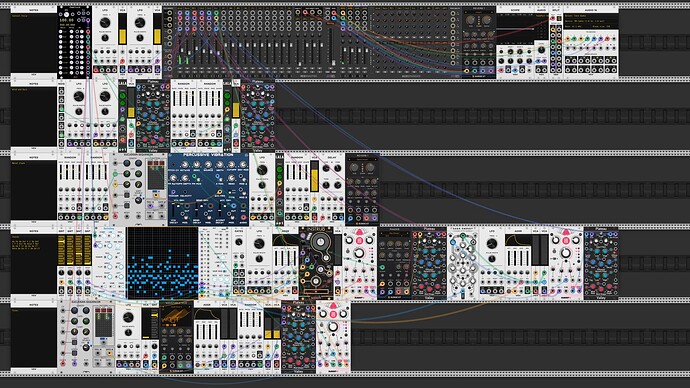Viewport: 690px width, 388px height.
Task: Click Euclidean sequencer display in third row
Action: (156, 175)
